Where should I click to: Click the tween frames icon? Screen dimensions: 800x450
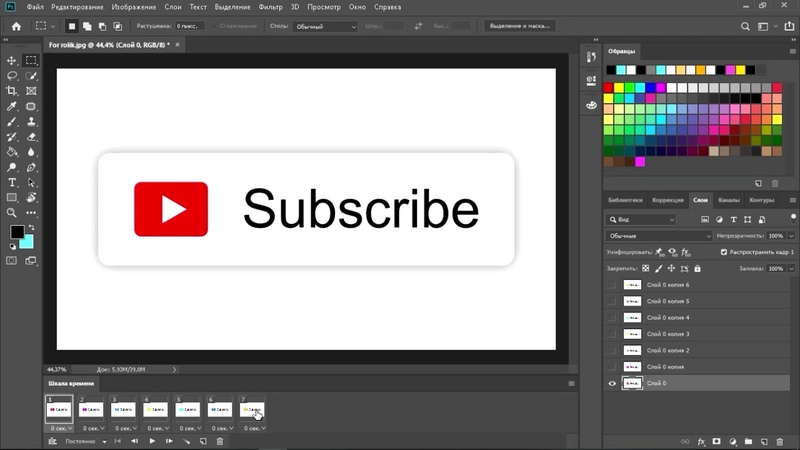pos(186,441)
